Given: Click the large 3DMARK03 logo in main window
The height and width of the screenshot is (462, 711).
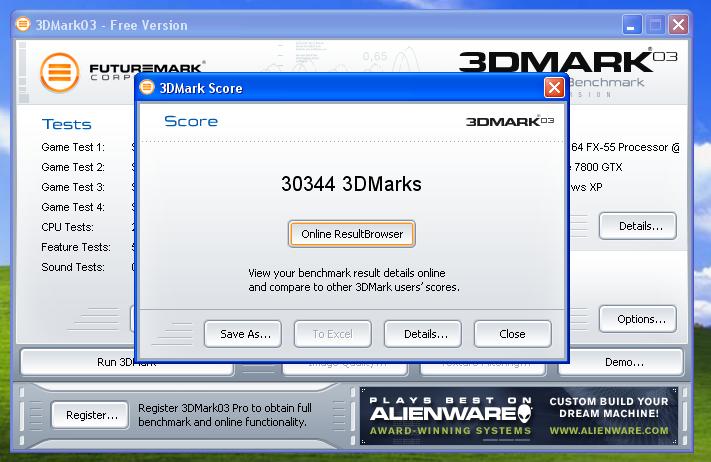Looking at the screenshot, I should [568, 62].
